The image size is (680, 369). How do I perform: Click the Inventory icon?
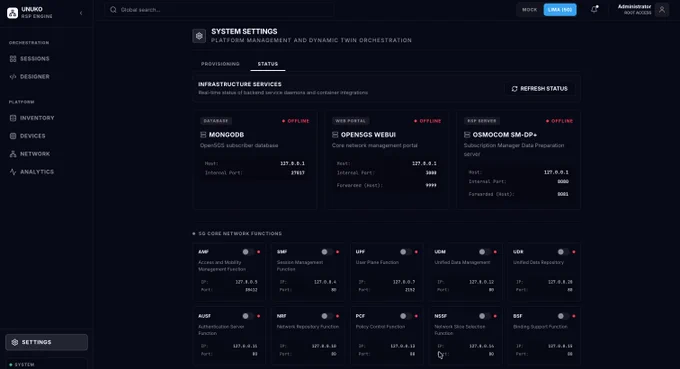(x=13, y=118)
